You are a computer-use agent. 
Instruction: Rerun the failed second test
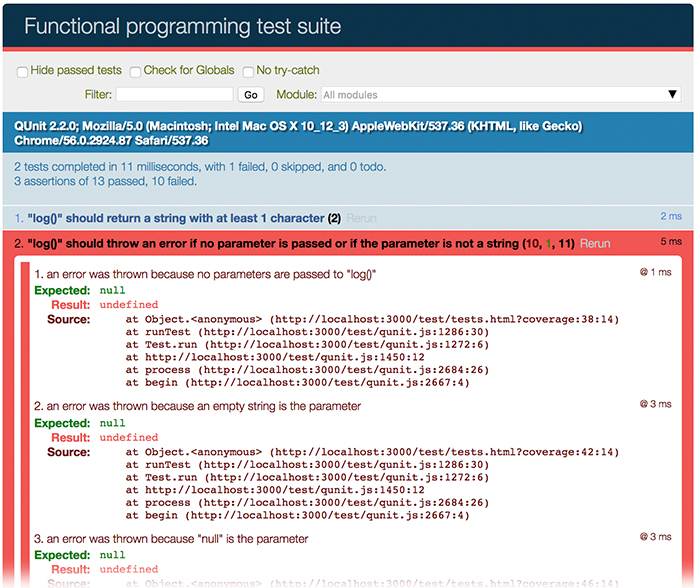595,244
